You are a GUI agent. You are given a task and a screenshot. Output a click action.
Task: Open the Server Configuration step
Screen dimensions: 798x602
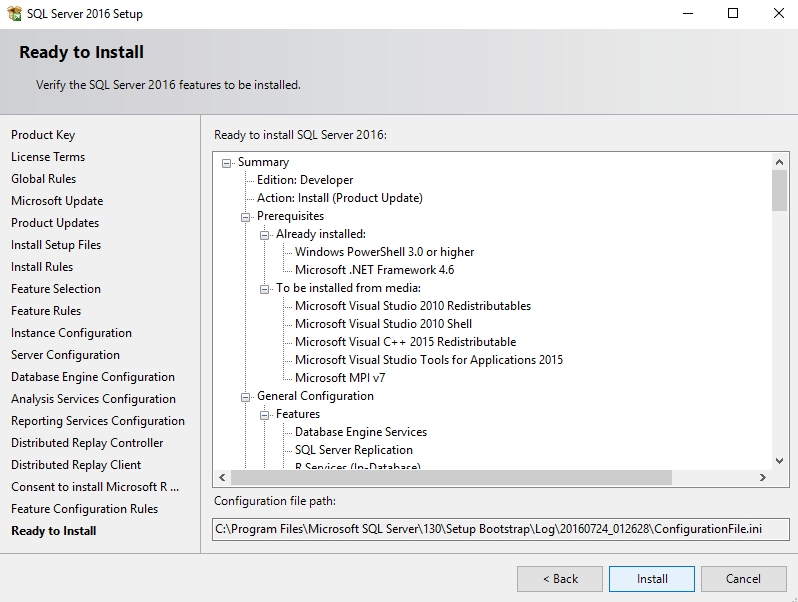(65, 355)
